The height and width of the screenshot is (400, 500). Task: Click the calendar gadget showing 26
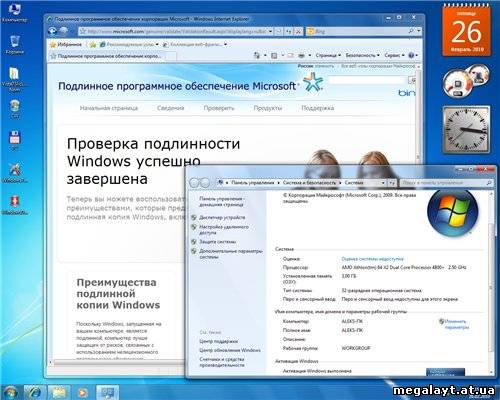click(466, 31)
